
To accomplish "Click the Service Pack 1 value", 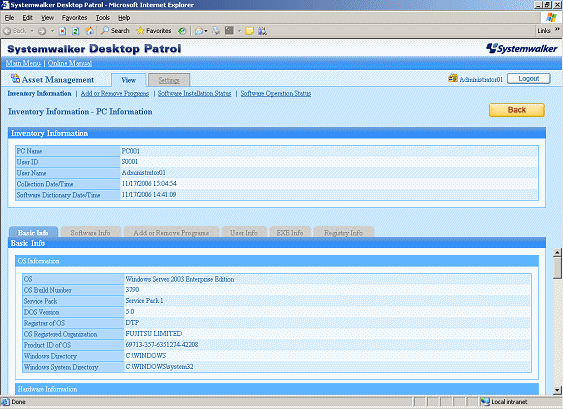I will (144, 301).
